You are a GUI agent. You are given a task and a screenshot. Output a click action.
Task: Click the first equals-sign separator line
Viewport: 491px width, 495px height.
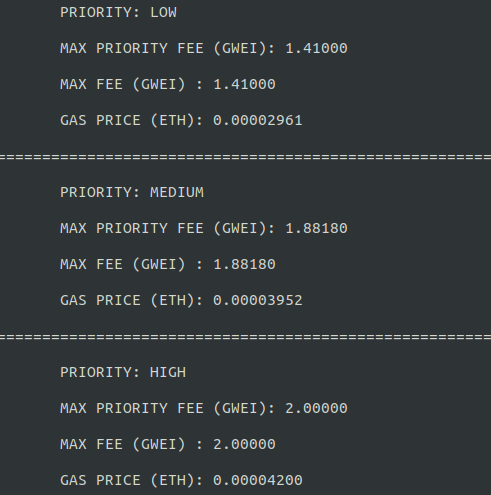[x=245, y=157]
